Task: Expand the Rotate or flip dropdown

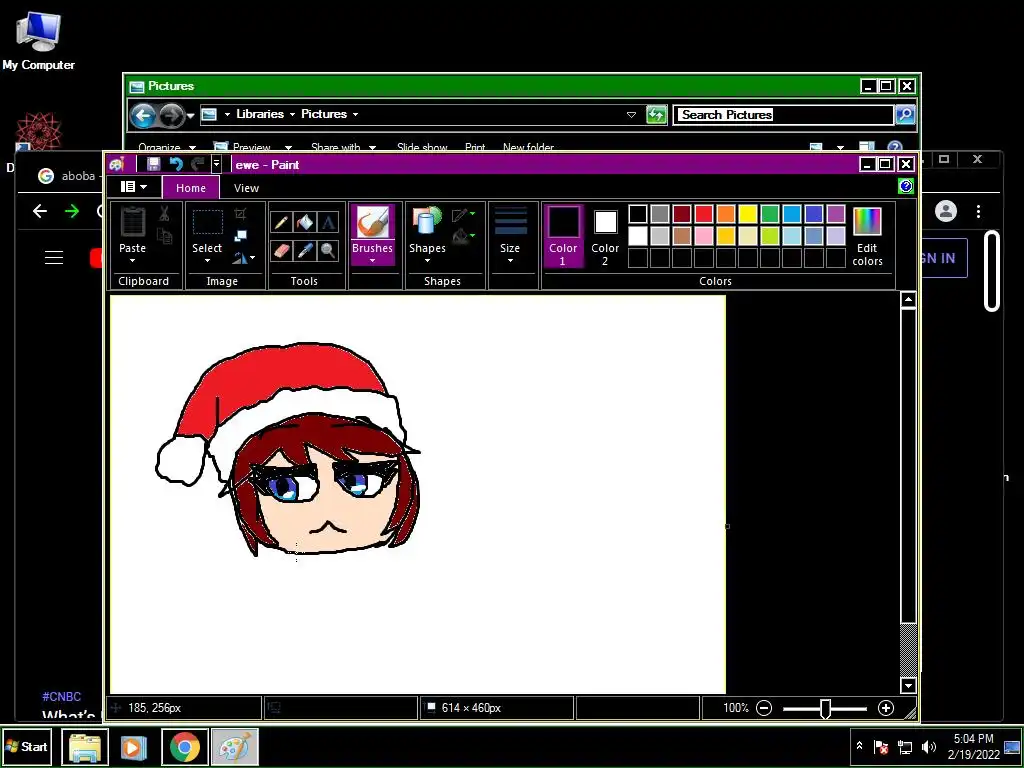Action: [244, 258]
